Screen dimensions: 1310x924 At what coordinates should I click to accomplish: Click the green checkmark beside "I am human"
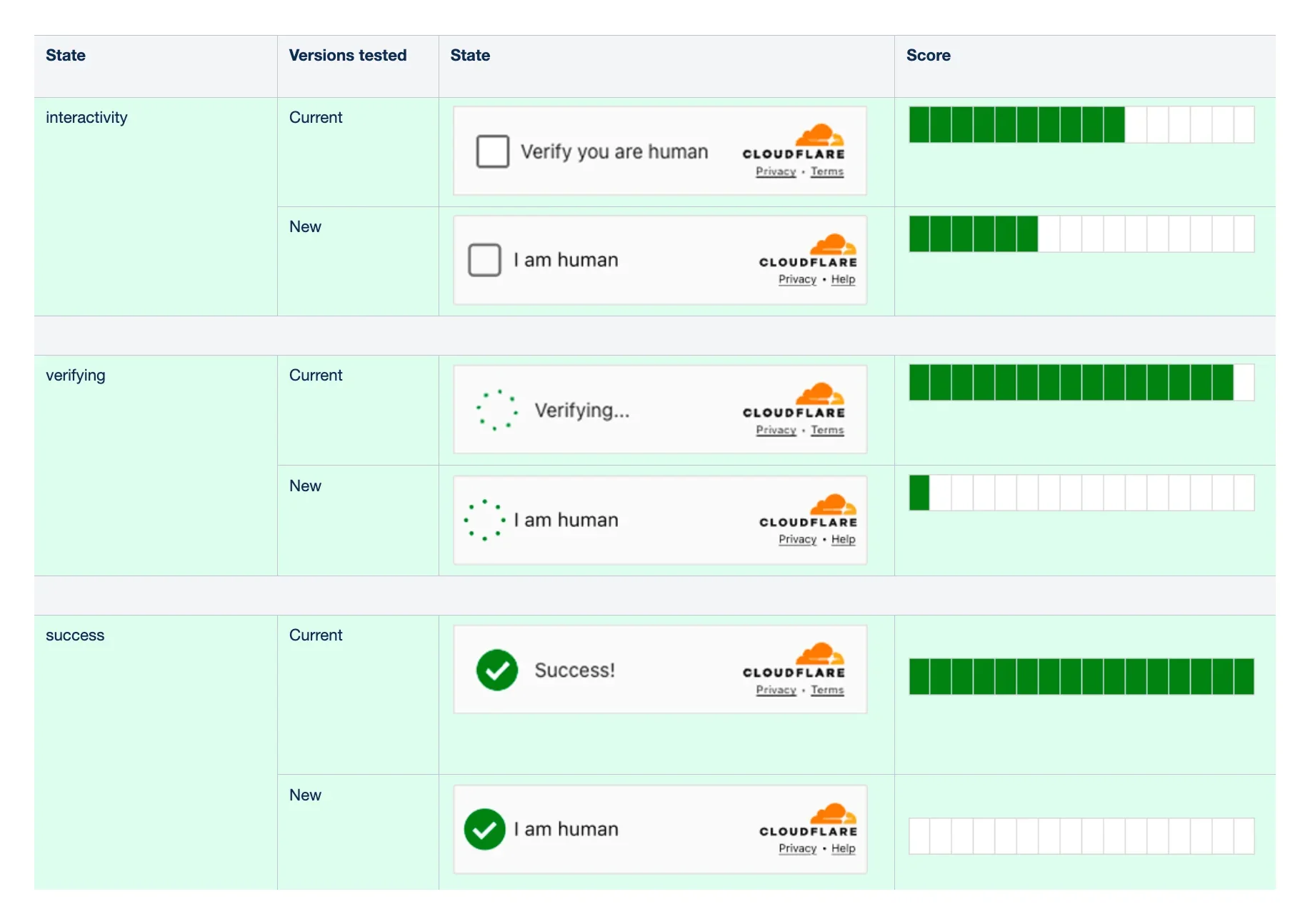point(484,829)
